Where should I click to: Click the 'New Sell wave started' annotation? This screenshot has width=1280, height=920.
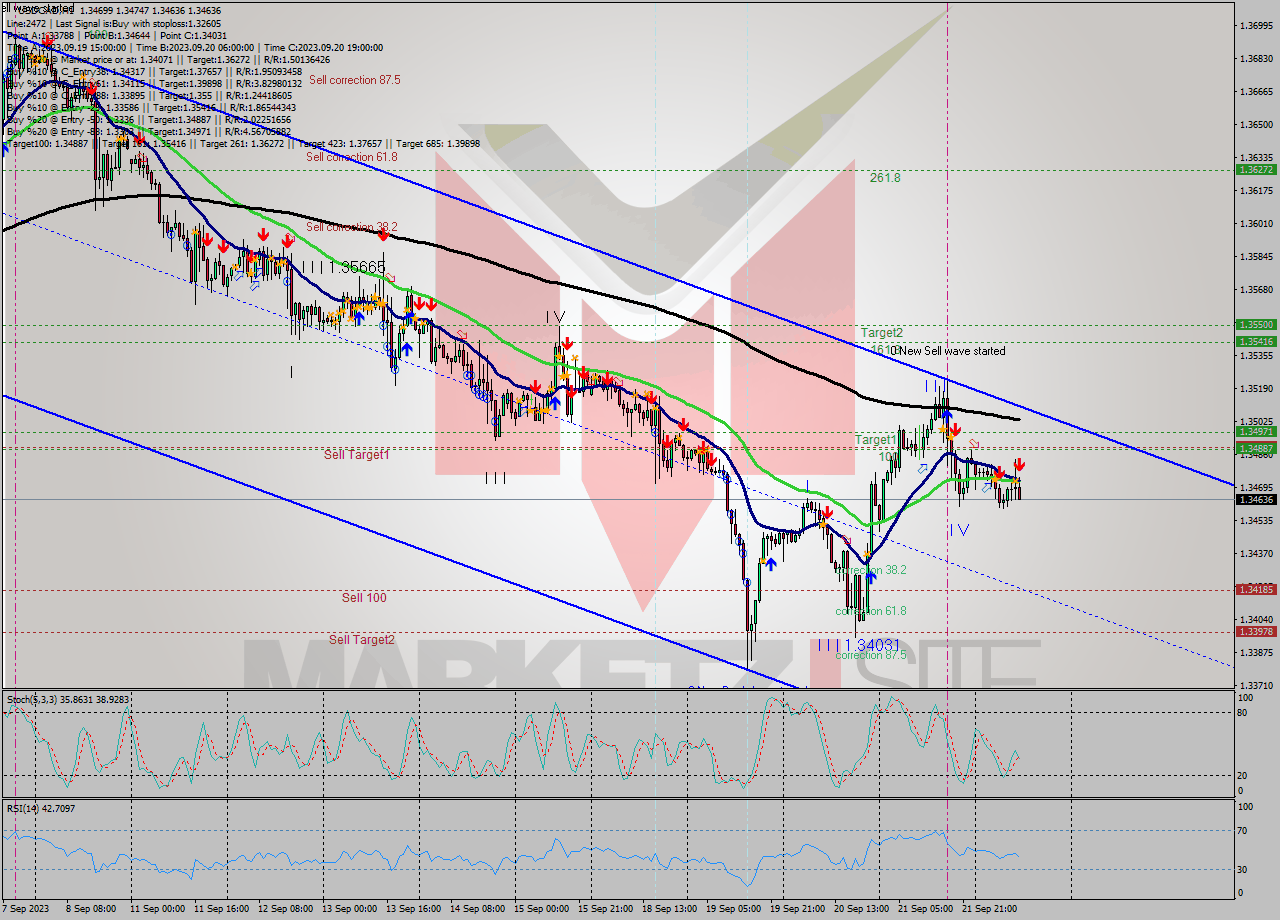[952, 351]
